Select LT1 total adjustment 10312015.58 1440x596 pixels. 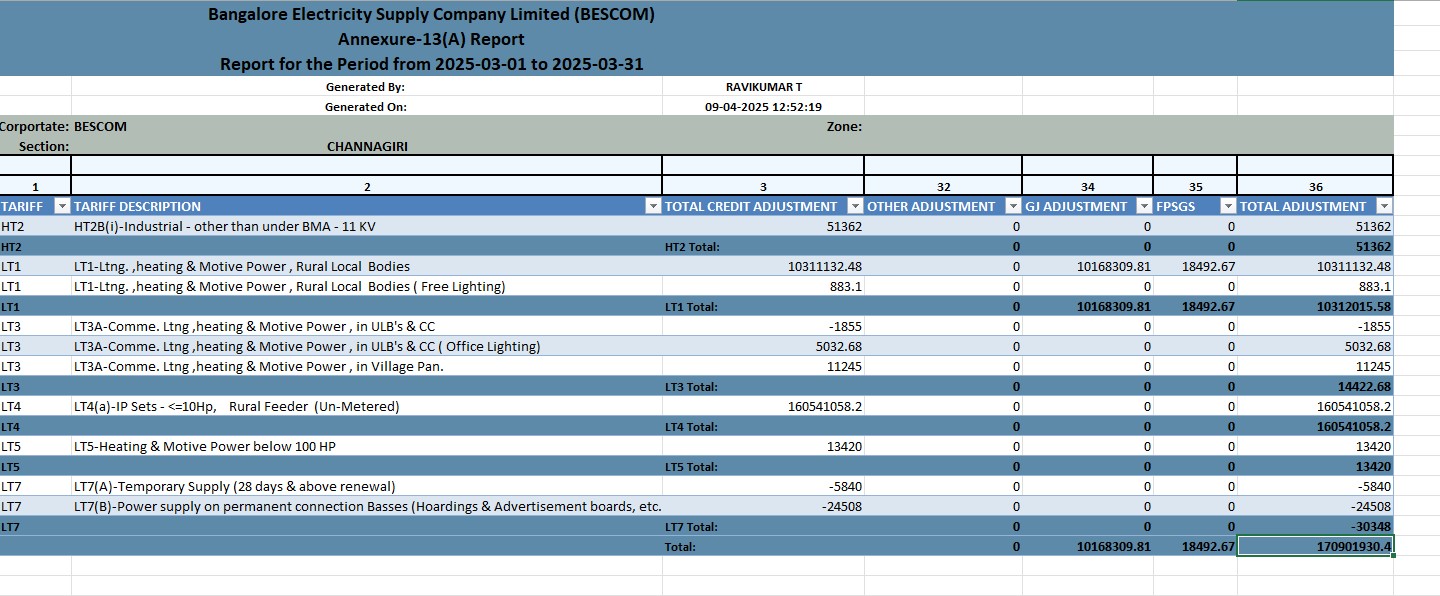point(1315,306)
